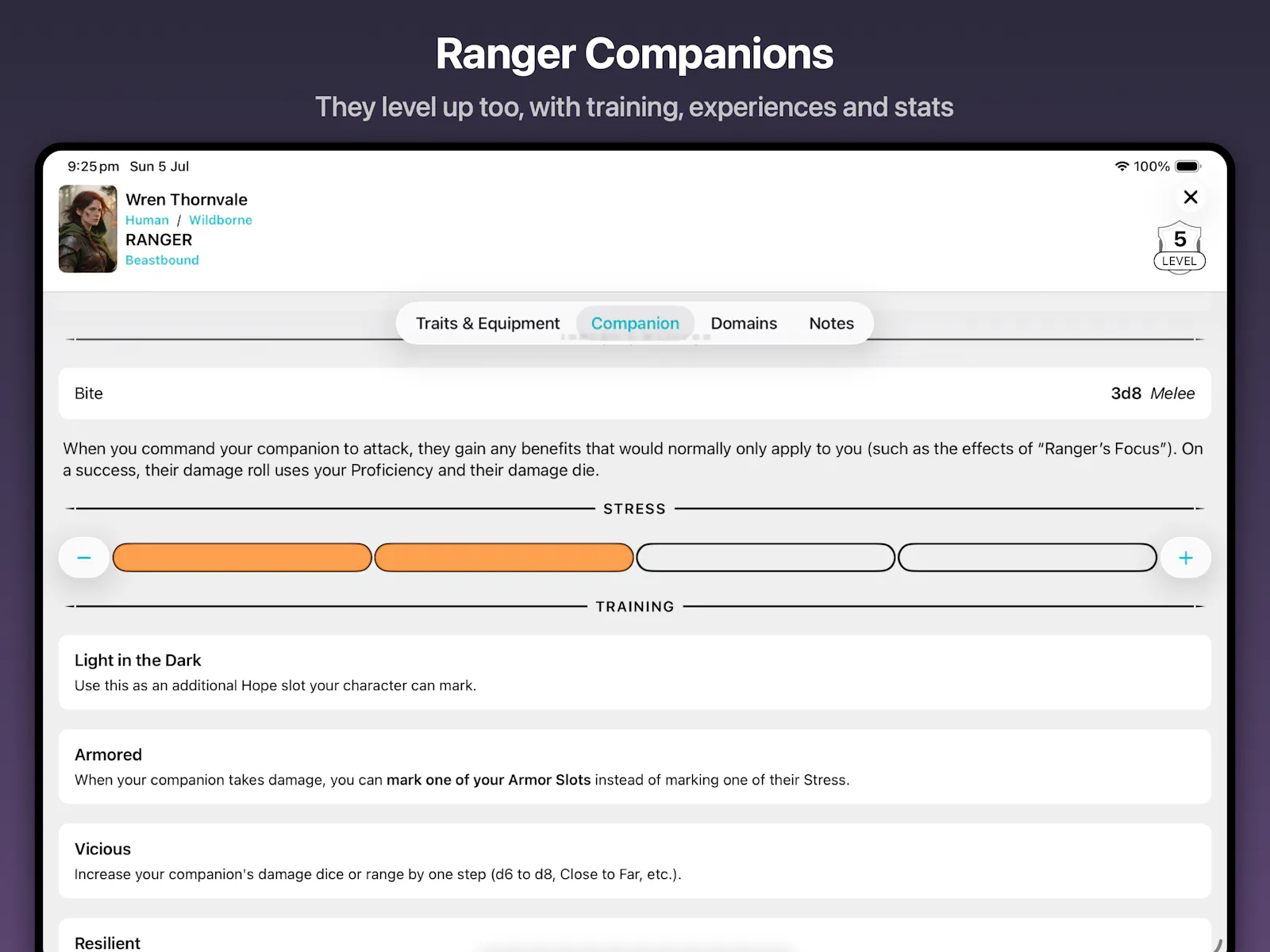The height and width of the screenshot is (952, 1270).
Task: Close the character sheet with X
Action: (1190, 197)
